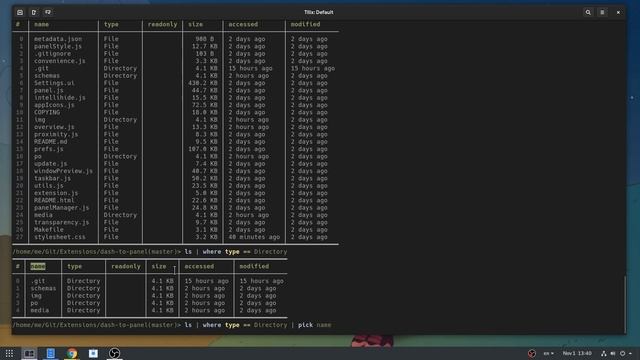640x360 pixels.
Task: Add a terminal to the right
Action: [x=34, y=12]
